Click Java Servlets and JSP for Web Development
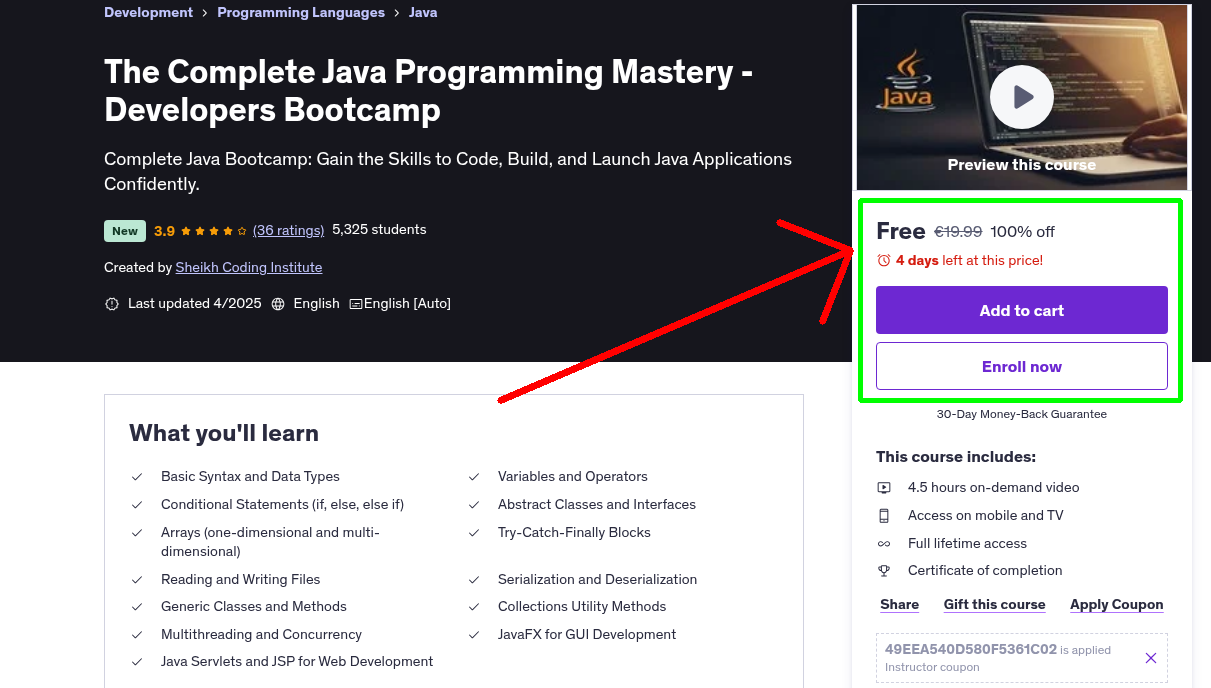The height and width of the screenshot is (688, 1211). pyautogui.click(x=297, y=662)
